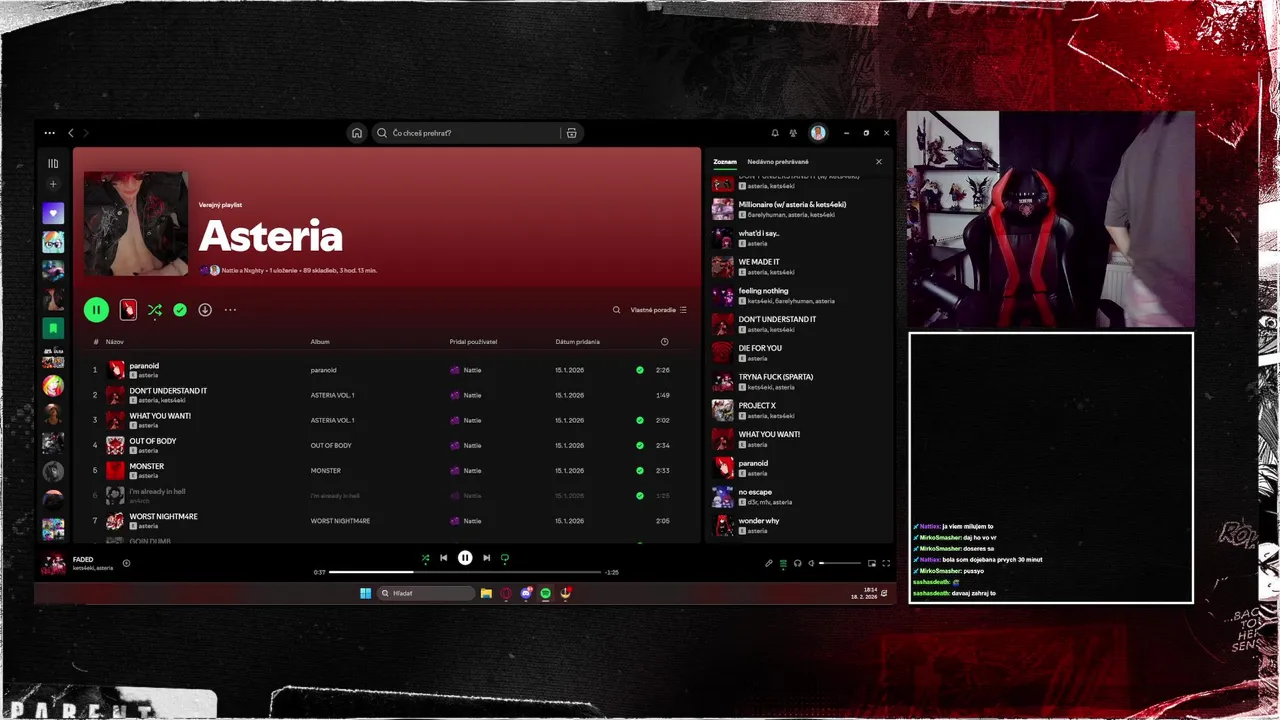Open the user profile avatar menu
Image resolution: width=1280 pixels, height=720 pixels.
[818, 133]
